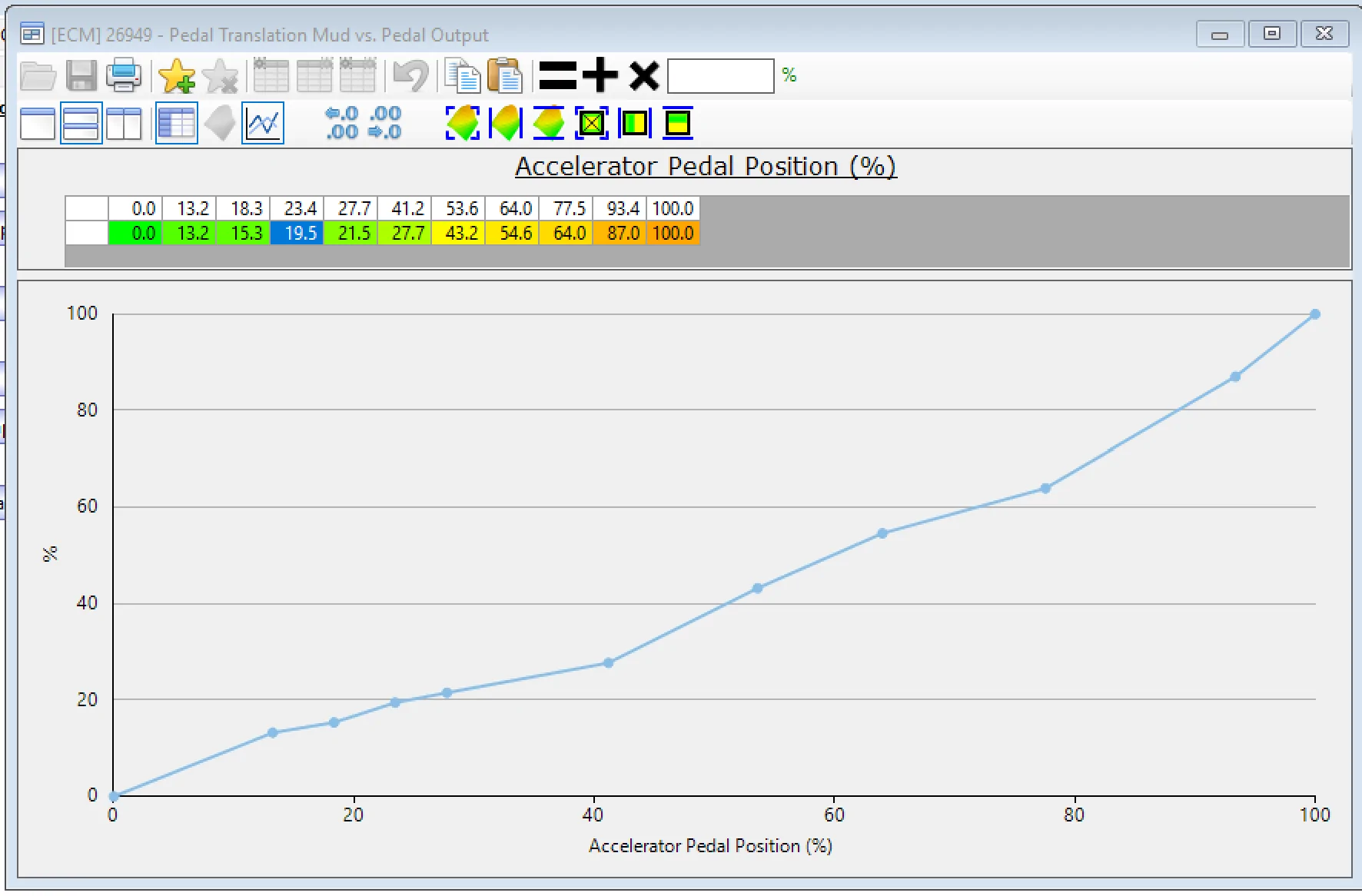
Task: Click surface icon with vertical side bars
Action: [506, 123]
